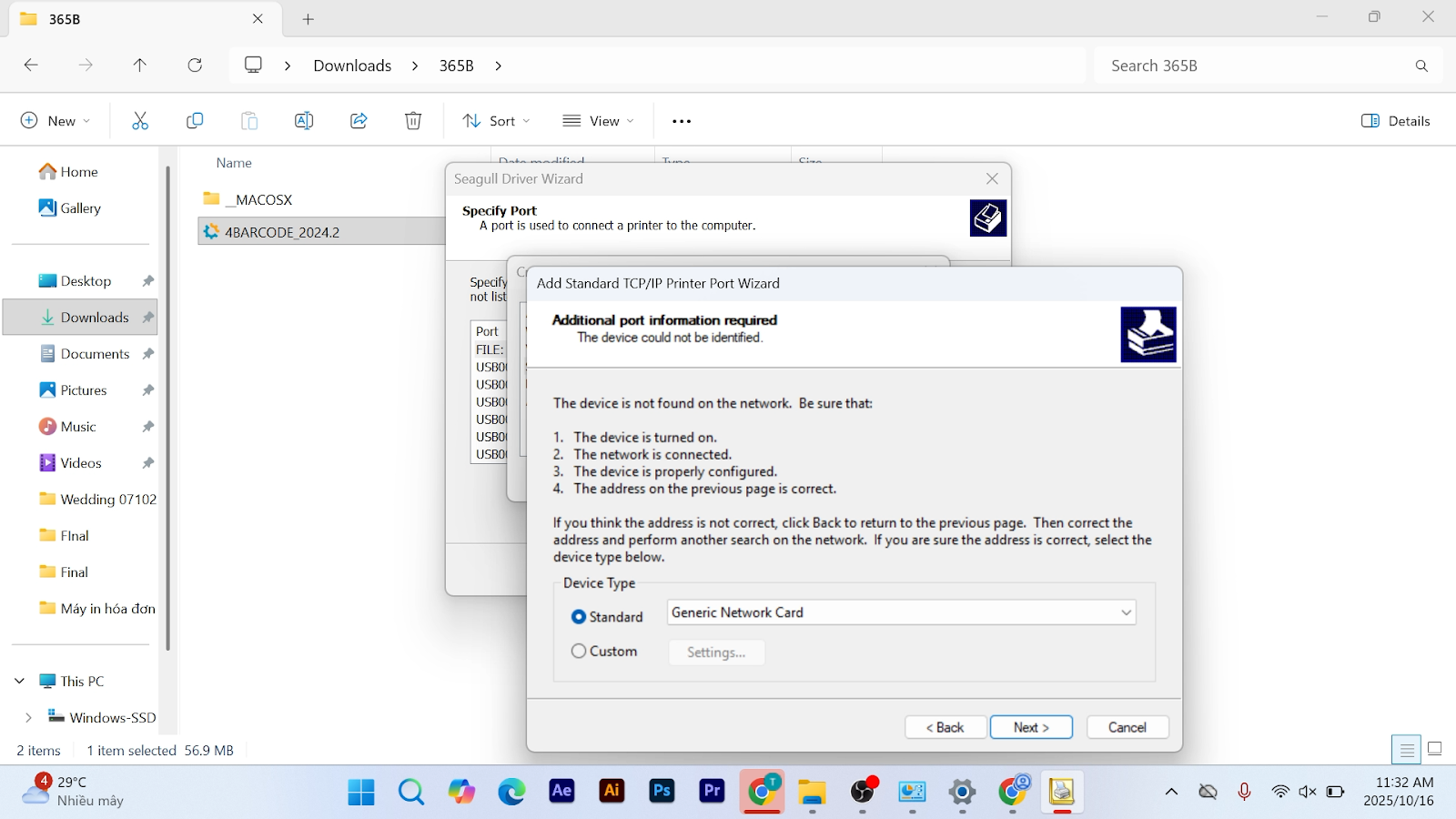
Task: Click the Cut scissors icon in toolbar
Action: (140, 121)
